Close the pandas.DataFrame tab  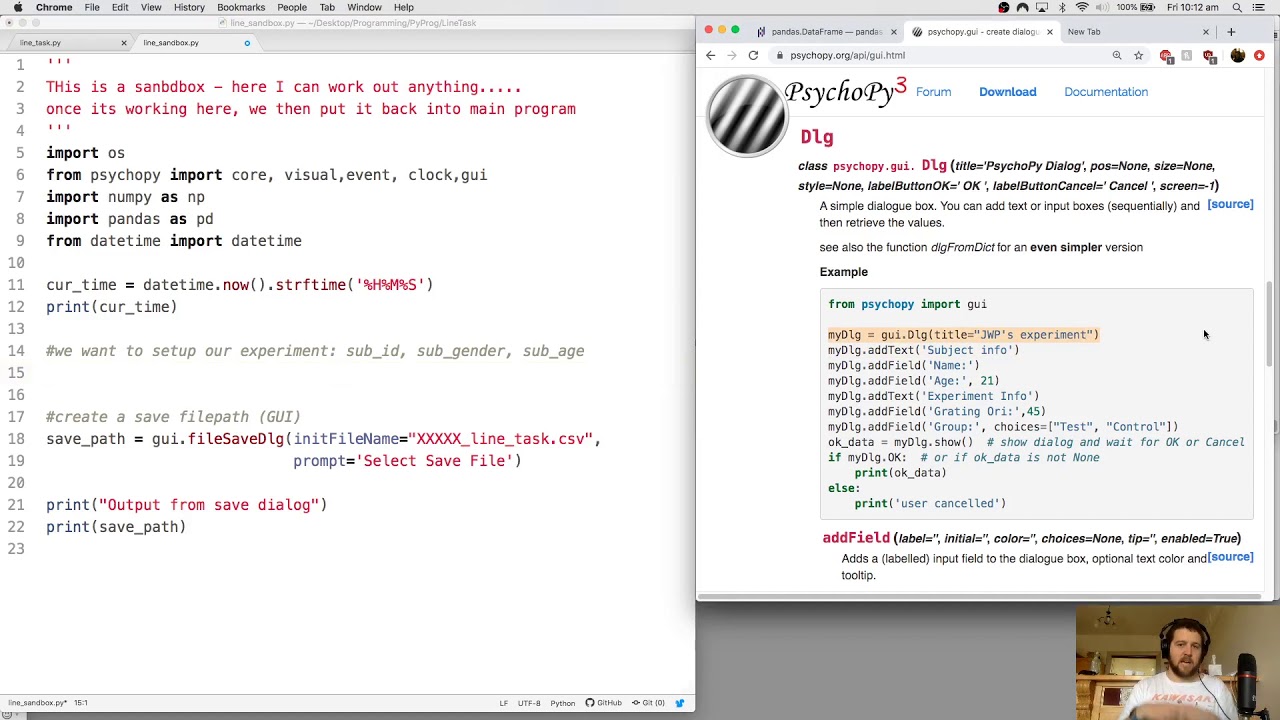point(893,32)
